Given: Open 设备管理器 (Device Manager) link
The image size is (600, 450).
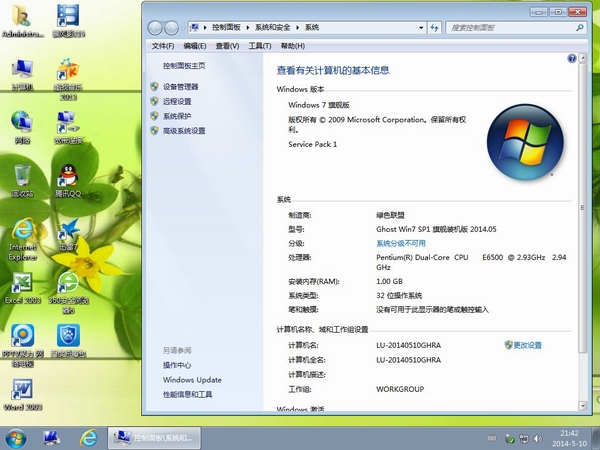Looking at the screenshot, I should [181, 87].
